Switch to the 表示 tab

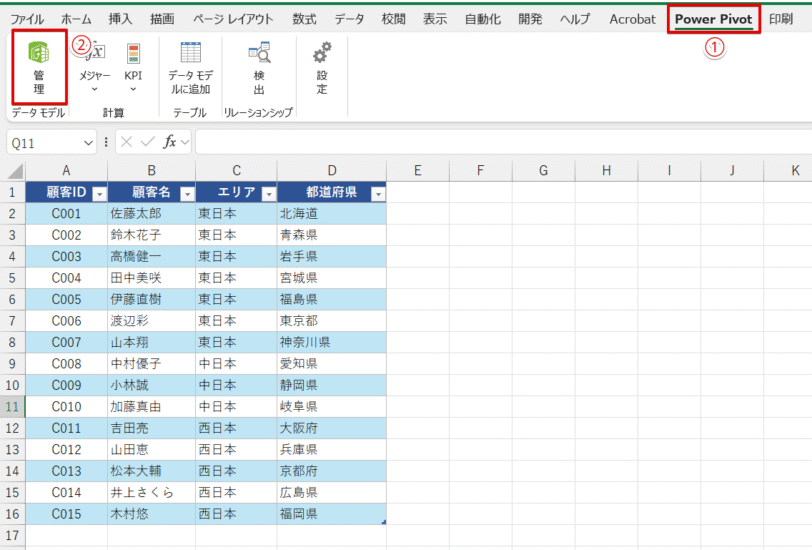tap(435, 19)
